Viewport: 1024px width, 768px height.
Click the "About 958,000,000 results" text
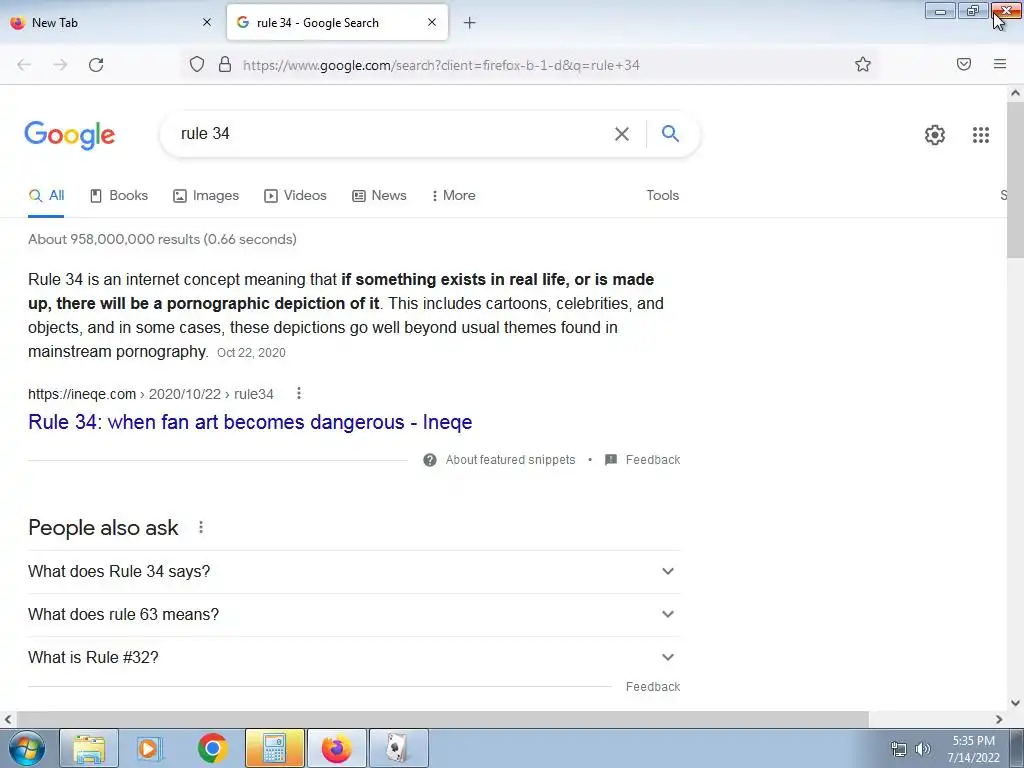162,239
